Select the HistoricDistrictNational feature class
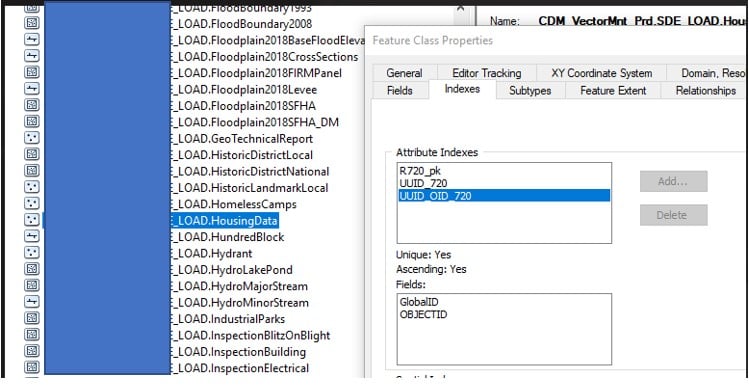This screenshot has width=749, height=386. [249, 171]
